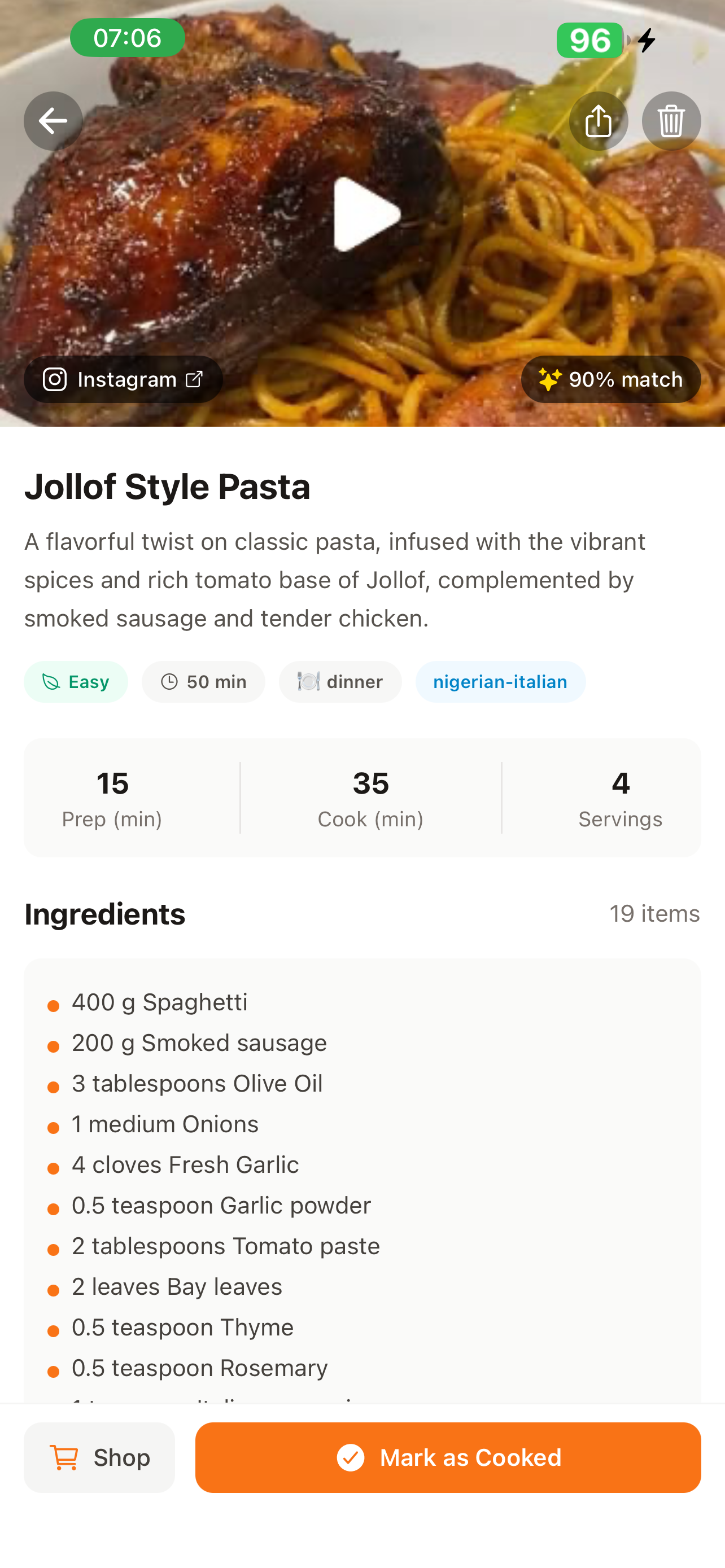
Task: Adjust the 4 Servings value
Action: [621, 798]
